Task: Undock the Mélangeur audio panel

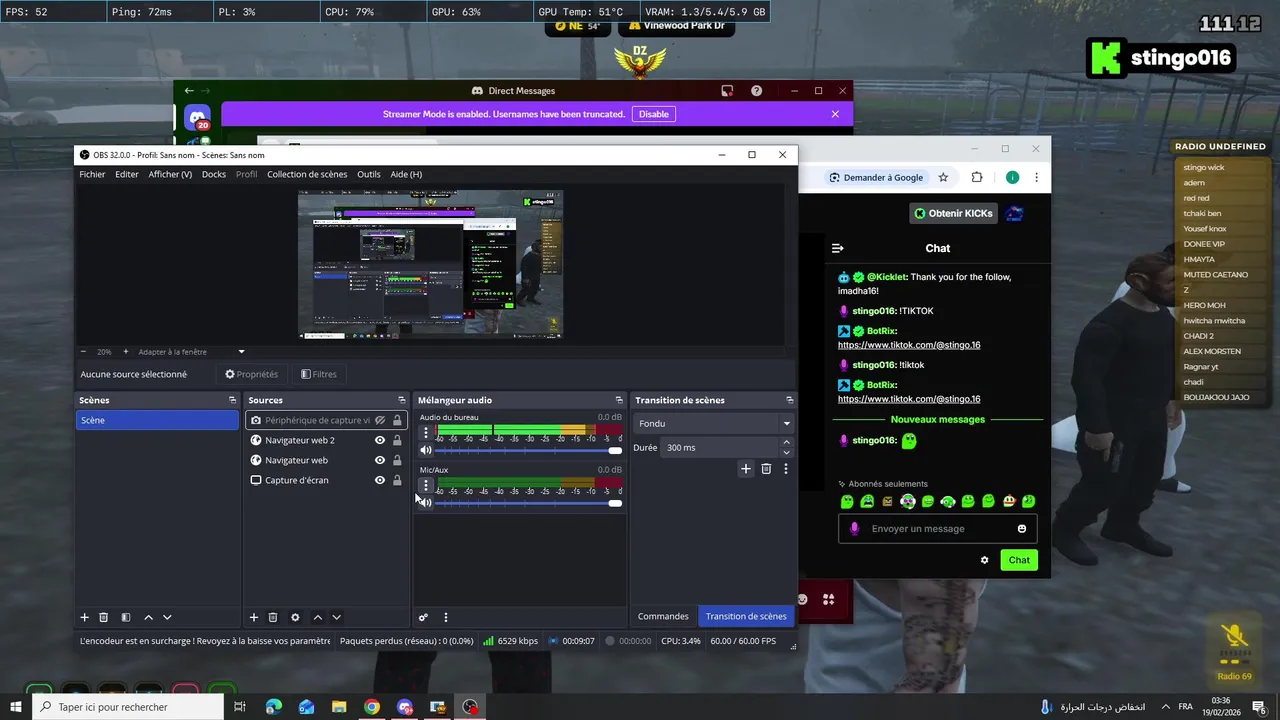Action: pyautogui.click(x=618, y=400)
